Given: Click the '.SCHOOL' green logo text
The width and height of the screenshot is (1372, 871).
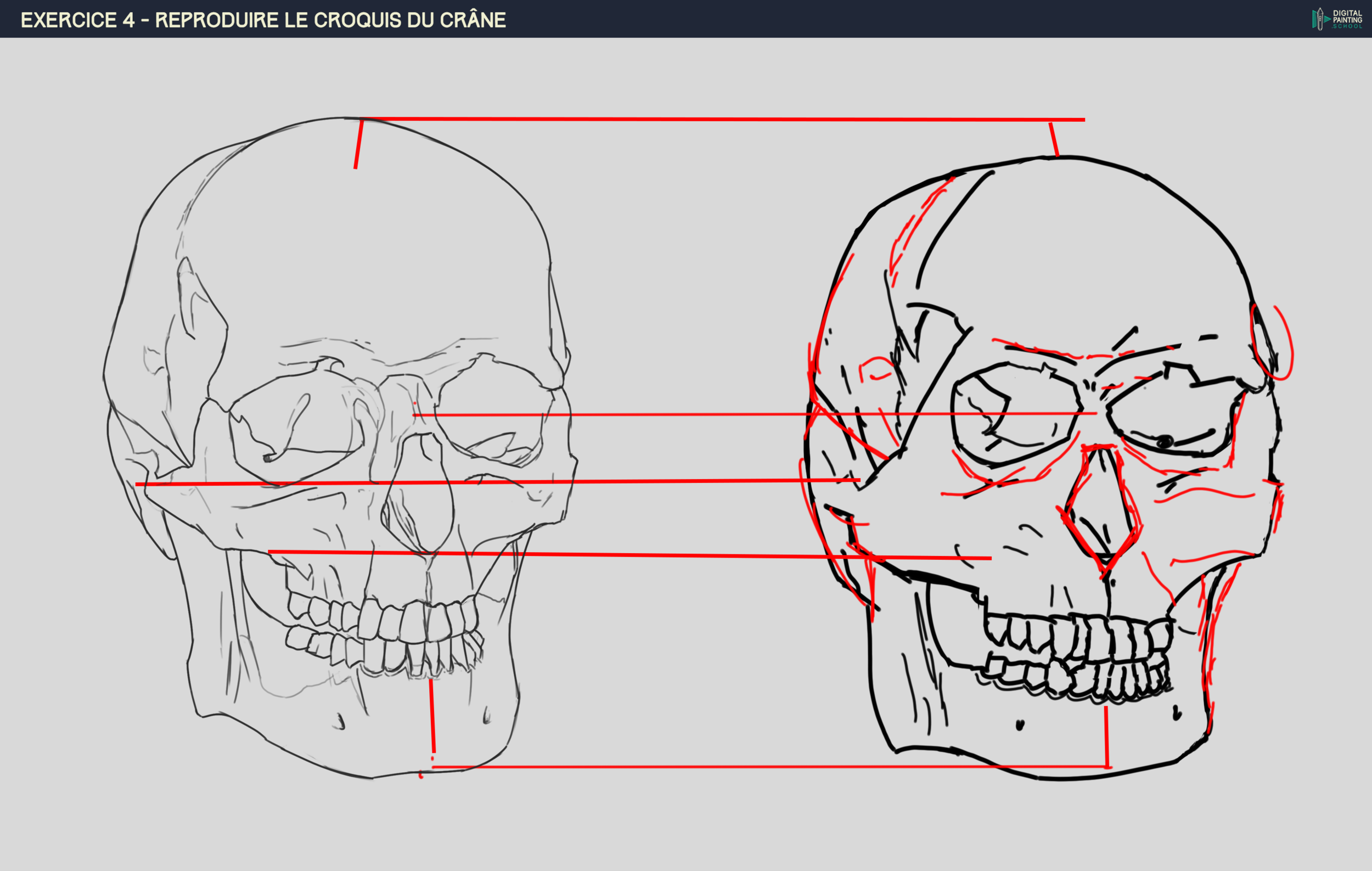Looking at the screenshot, I should coord(1340,27).
